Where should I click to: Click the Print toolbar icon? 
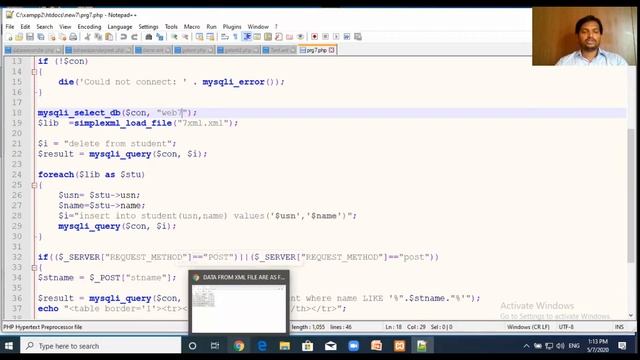(73, 37)
